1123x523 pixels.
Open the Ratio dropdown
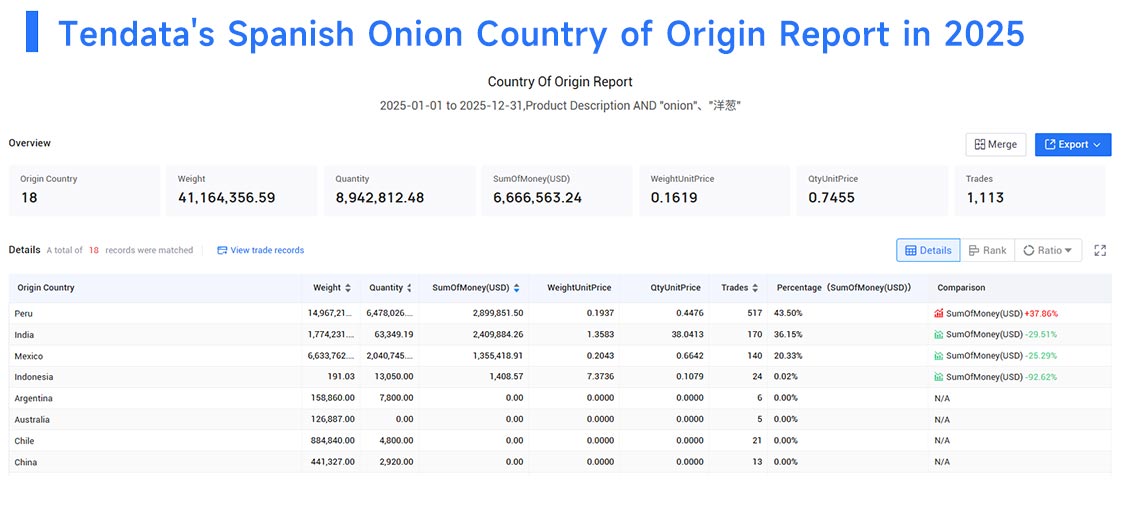coord(1048,250)
